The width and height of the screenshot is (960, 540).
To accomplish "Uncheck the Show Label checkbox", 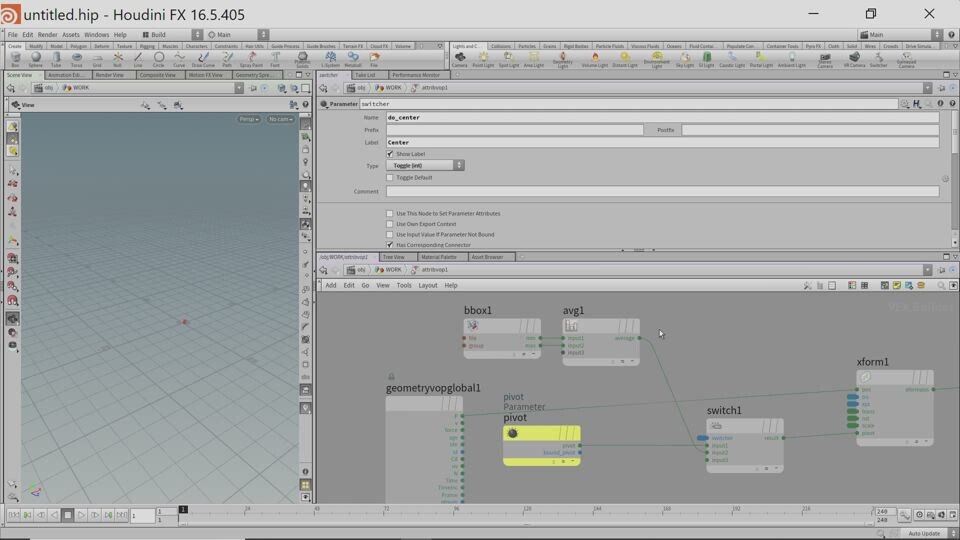I will tap(390, 154).
